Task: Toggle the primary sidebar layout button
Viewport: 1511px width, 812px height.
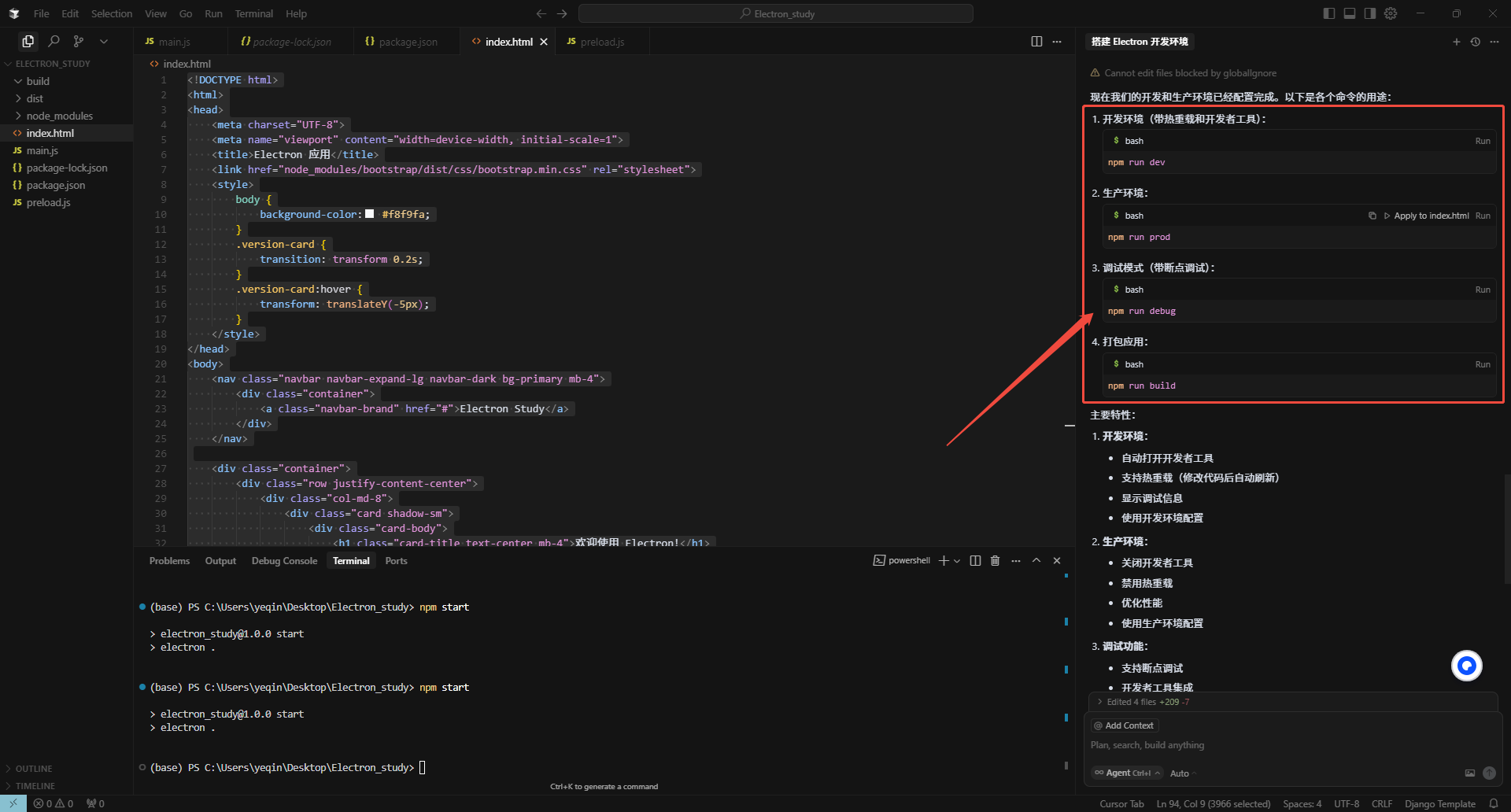Action: click(1329, 13)
